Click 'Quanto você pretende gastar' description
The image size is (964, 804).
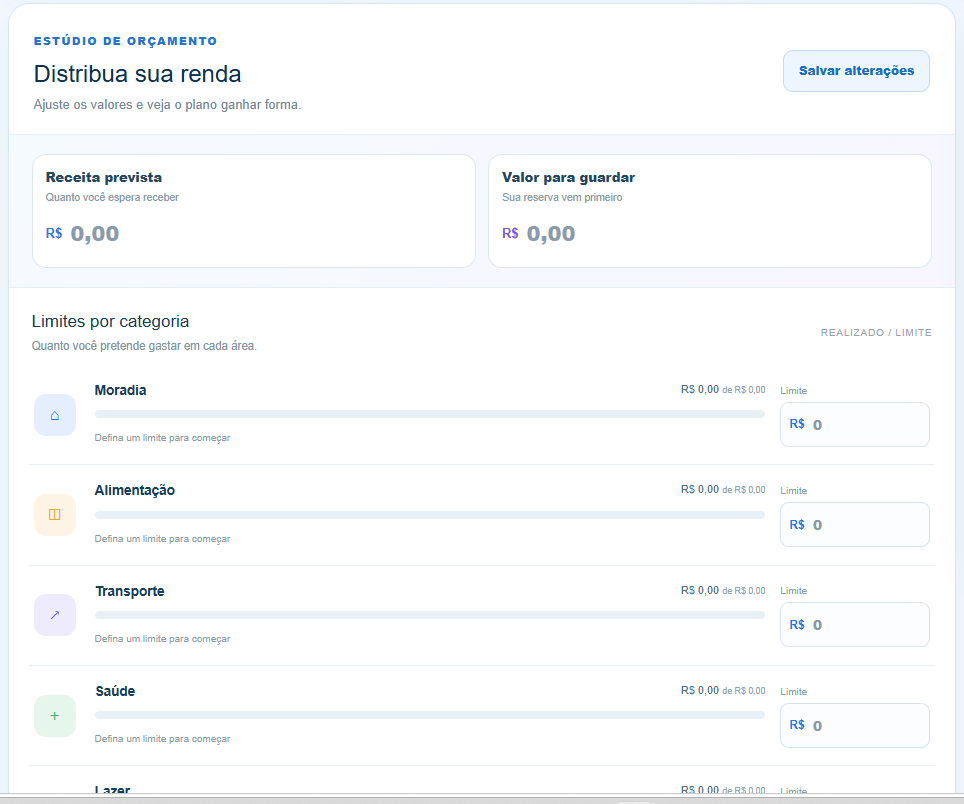tap(144, 346)
